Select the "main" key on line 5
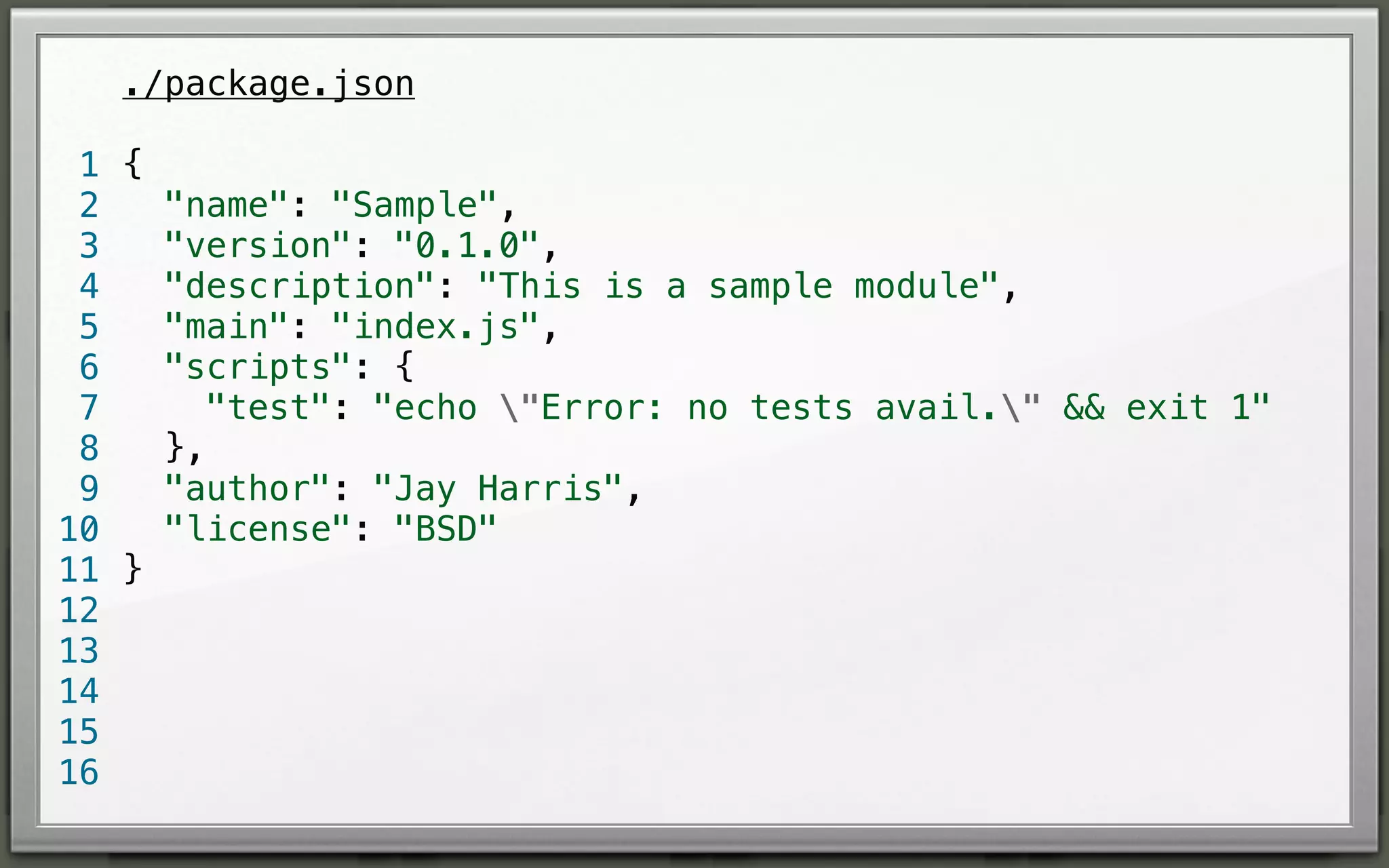Viewport: 1389px width, 868px height. point(227,326)
